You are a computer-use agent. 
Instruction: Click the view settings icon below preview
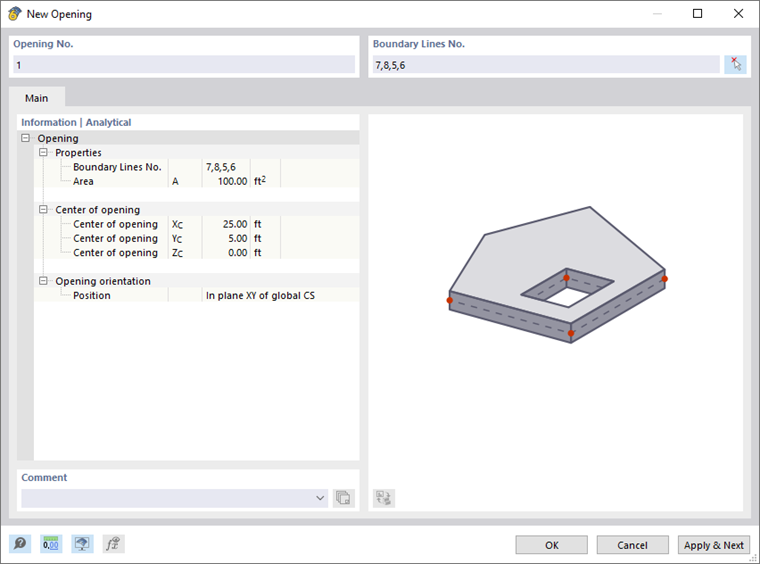[x=384, y=498]
